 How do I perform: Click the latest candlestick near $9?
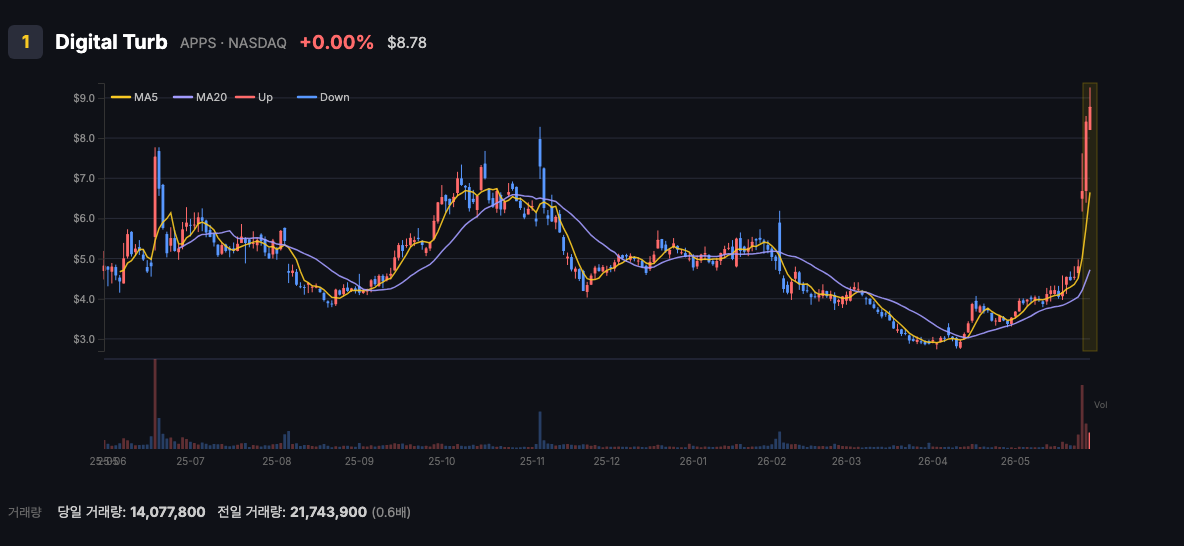pos(1090,110)
